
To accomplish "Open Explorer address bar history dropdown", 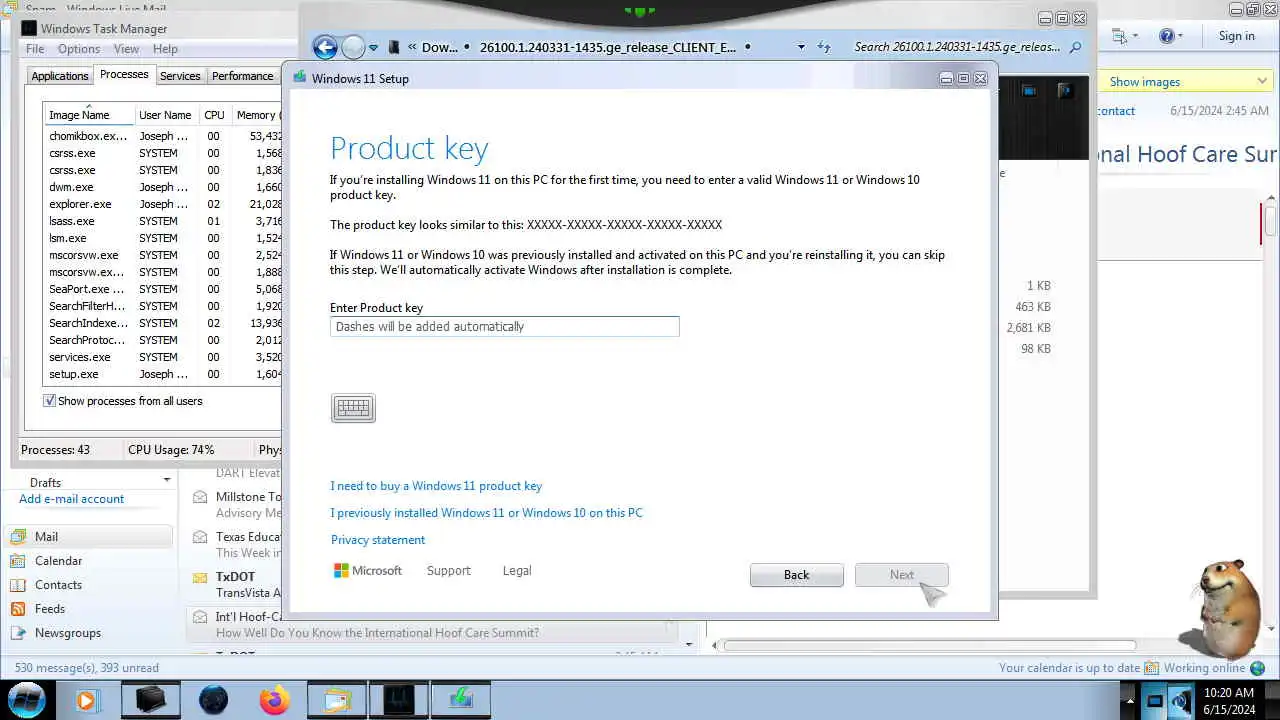I will (801, 47).
